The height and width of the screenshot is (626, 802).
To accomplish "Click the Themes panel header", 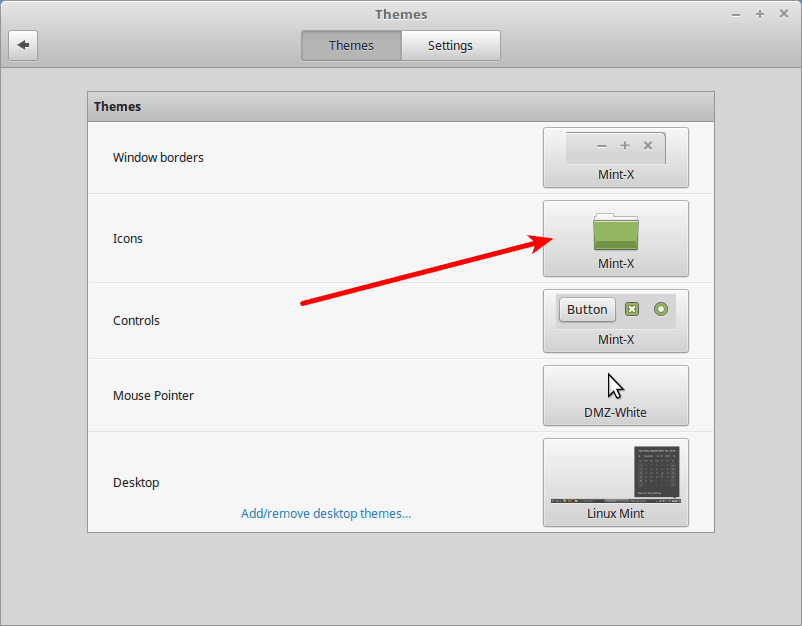I will point(400,106).
